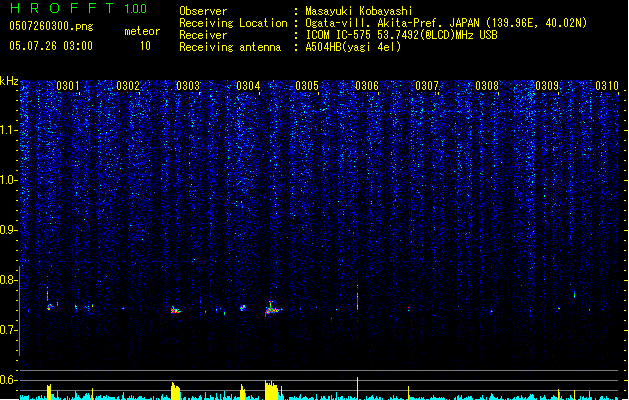Screen dimensions: 629x400
Task: Select the filename 0507260300.png
Action: click(x=51, y=26)
